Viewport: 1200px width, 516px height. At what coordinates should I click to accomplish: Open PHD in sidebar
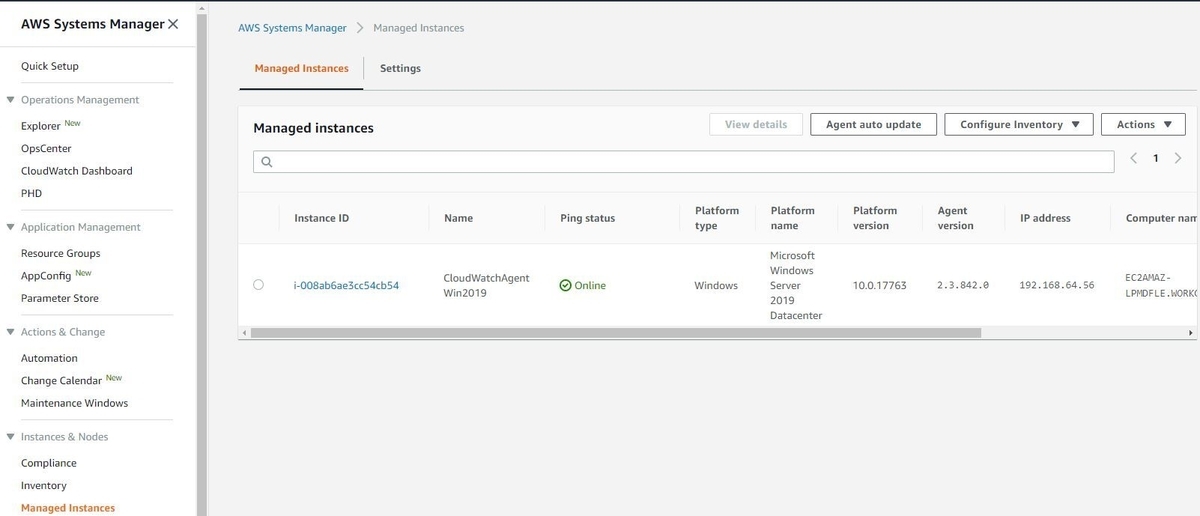31,193
